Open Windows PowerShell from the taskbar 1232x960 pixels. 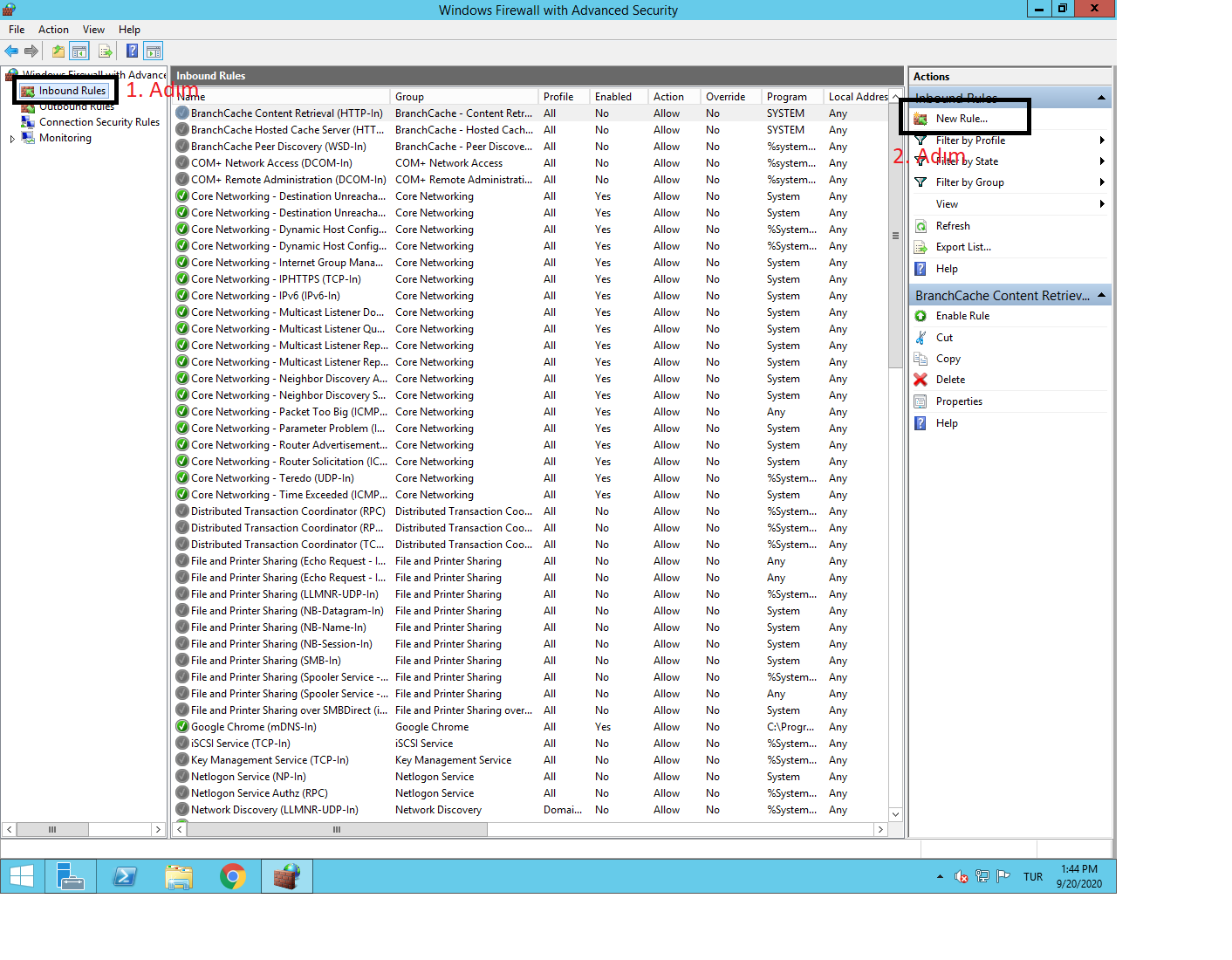[125, 876]
